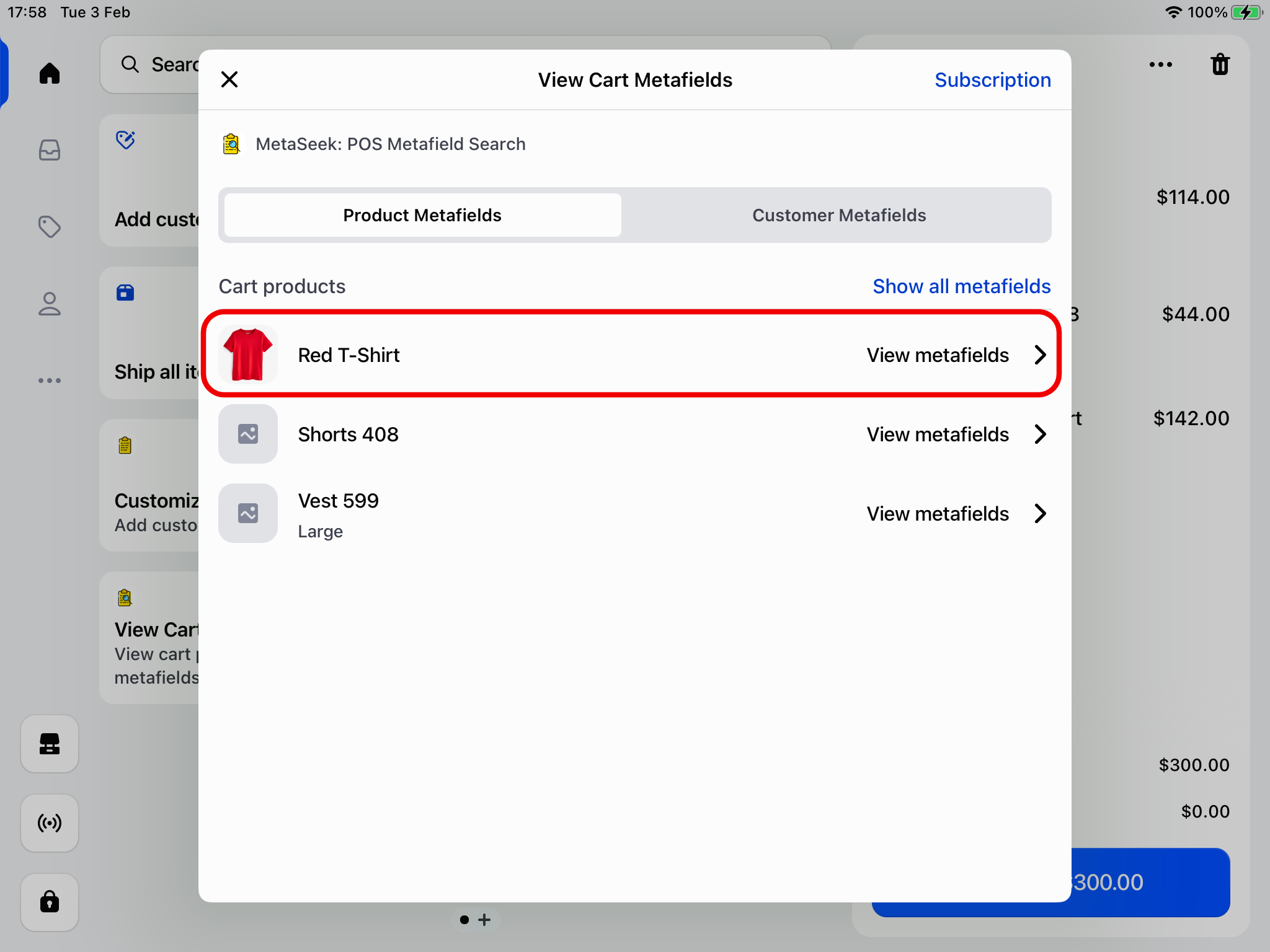Viewport: 1270px width, 952px height.
Task: Open cart options three-dot menu
Action: 1160,64
